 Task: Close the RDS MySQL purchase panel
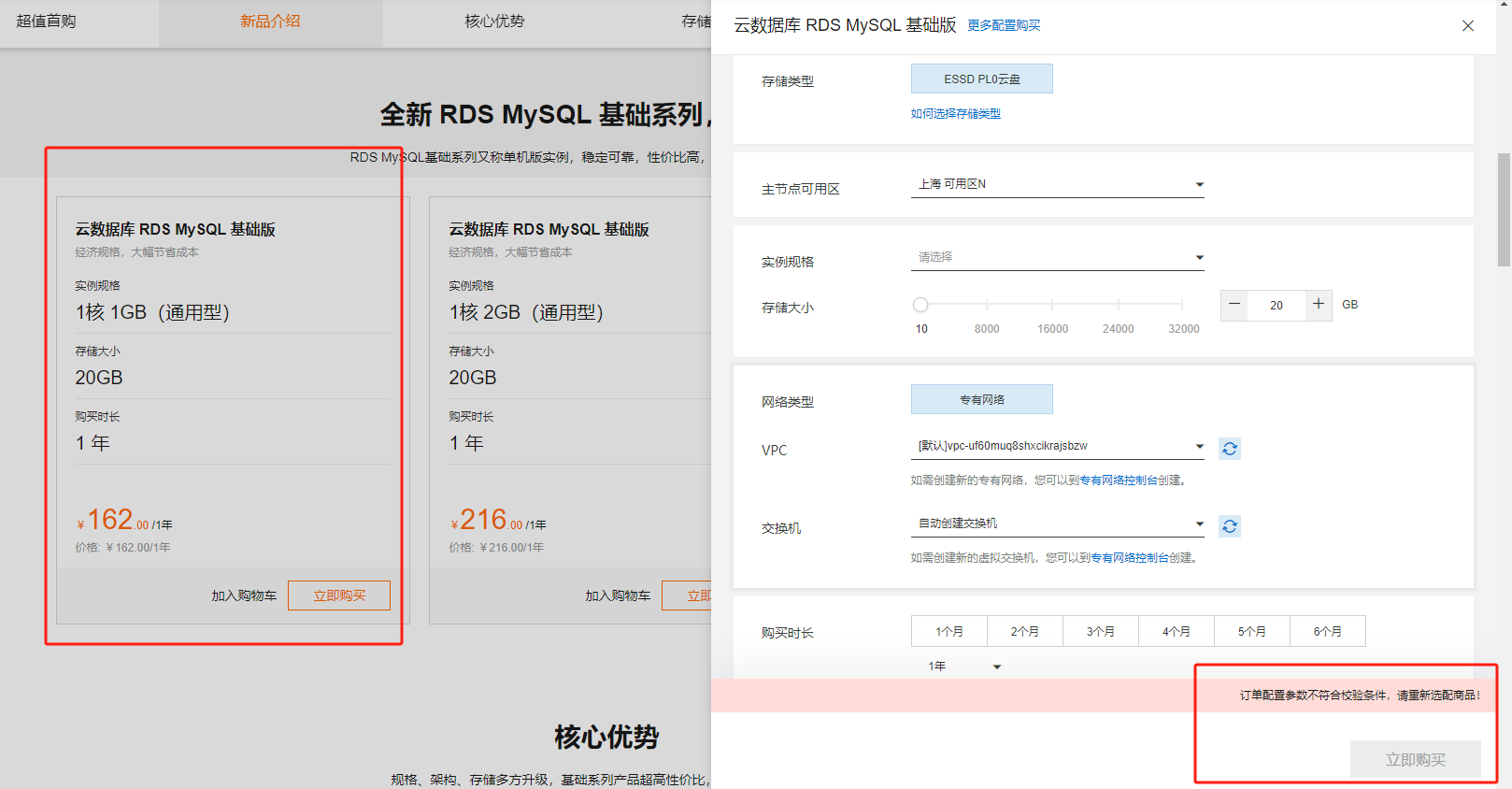pos(1468,26)
